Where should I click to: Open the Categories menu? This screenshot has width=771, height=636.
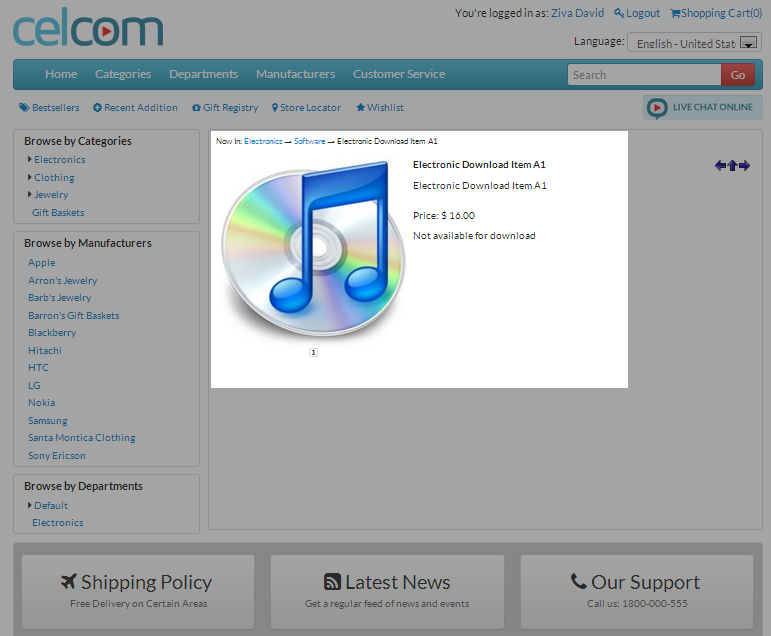[x=123, y=74]
